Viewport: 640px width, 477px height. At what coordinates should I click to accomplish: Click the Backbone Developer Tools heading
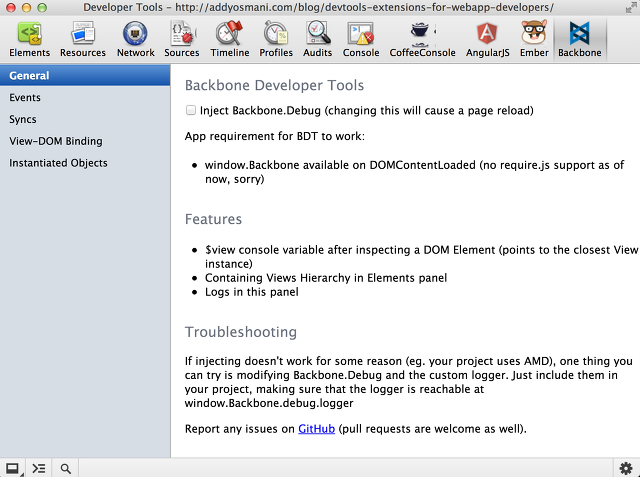(x=274, y=85)
